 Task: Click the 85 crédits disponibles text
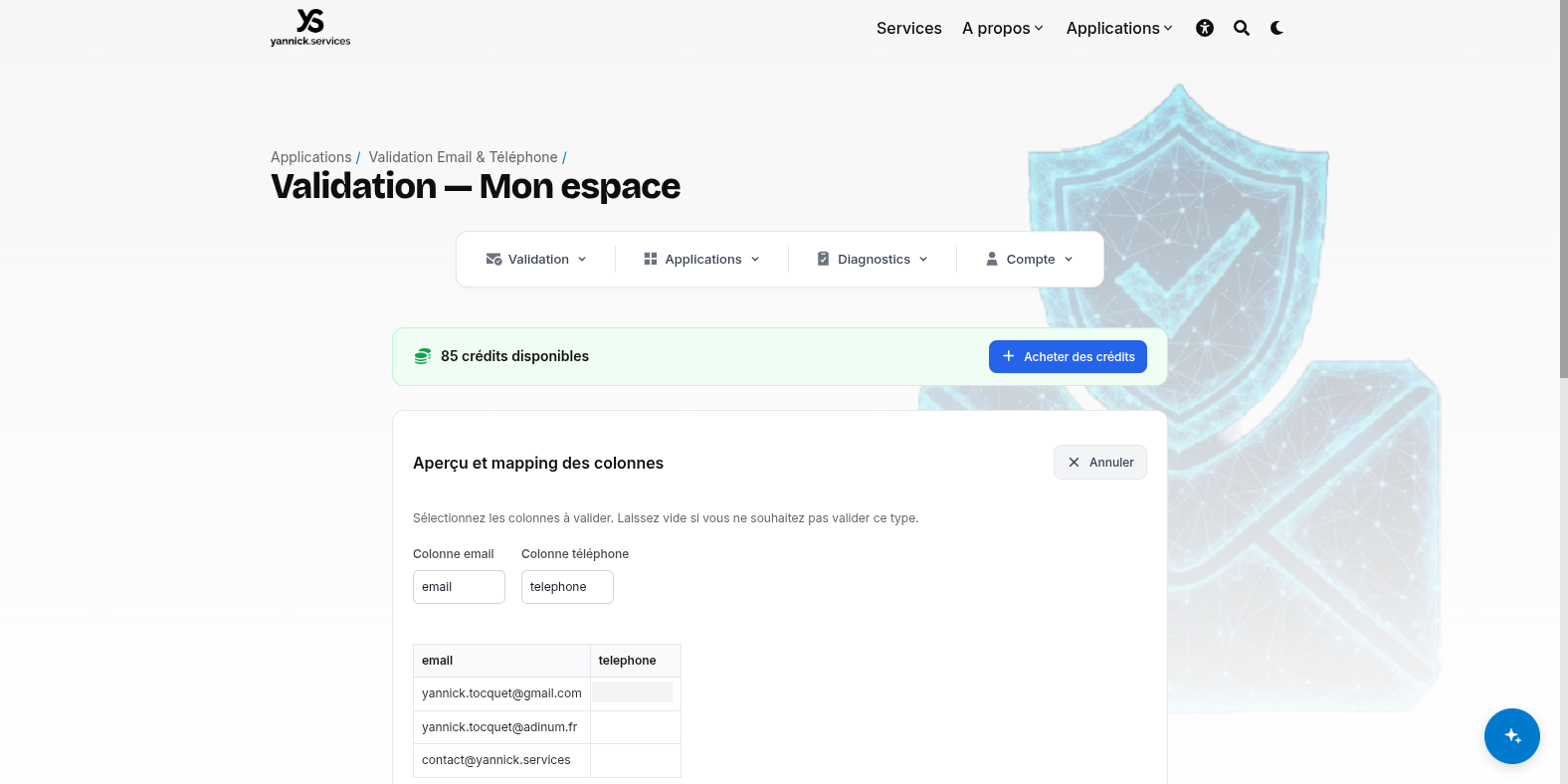click(x=514, y=356)
